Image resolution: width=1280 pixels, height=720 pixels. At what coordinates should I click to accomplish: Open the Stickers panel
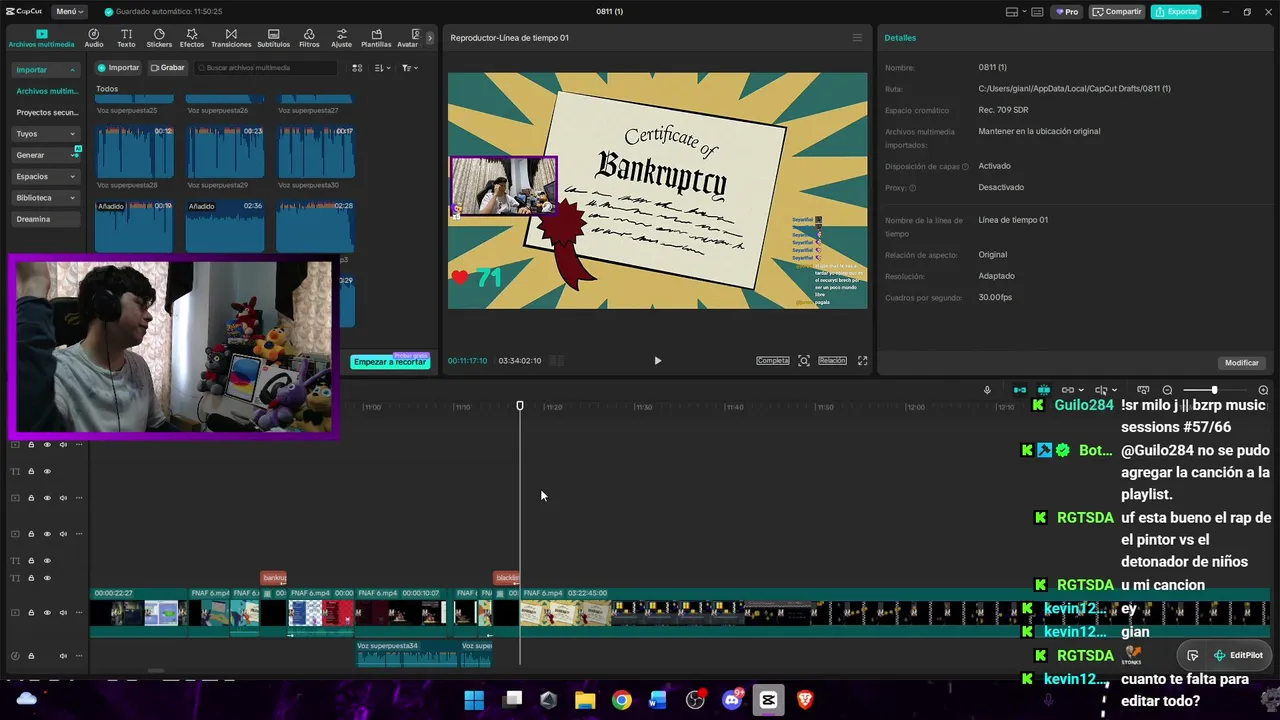click(159, 38)
